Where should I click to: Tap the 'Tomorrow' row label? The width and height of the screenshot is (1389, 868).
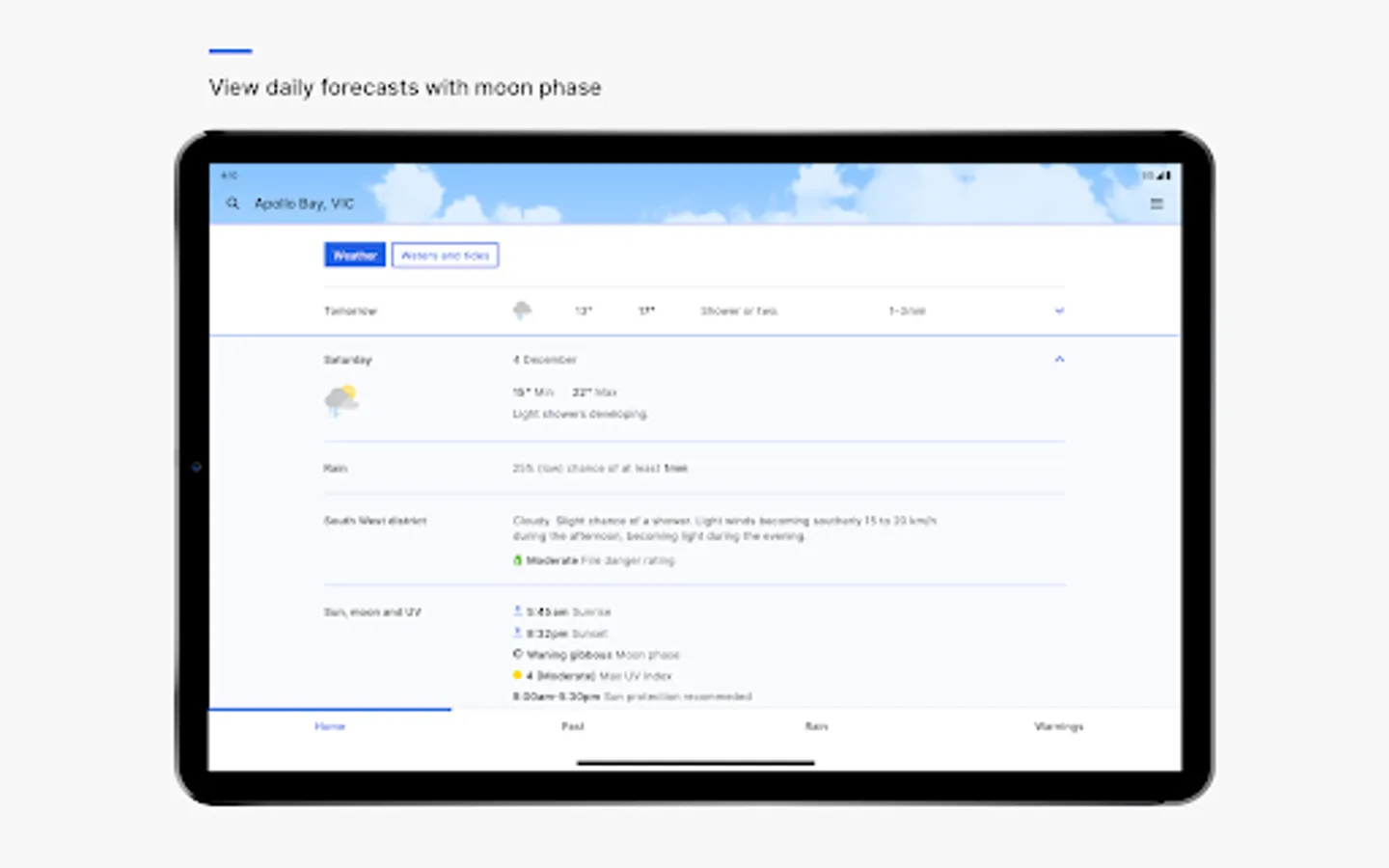coord(350,311)
